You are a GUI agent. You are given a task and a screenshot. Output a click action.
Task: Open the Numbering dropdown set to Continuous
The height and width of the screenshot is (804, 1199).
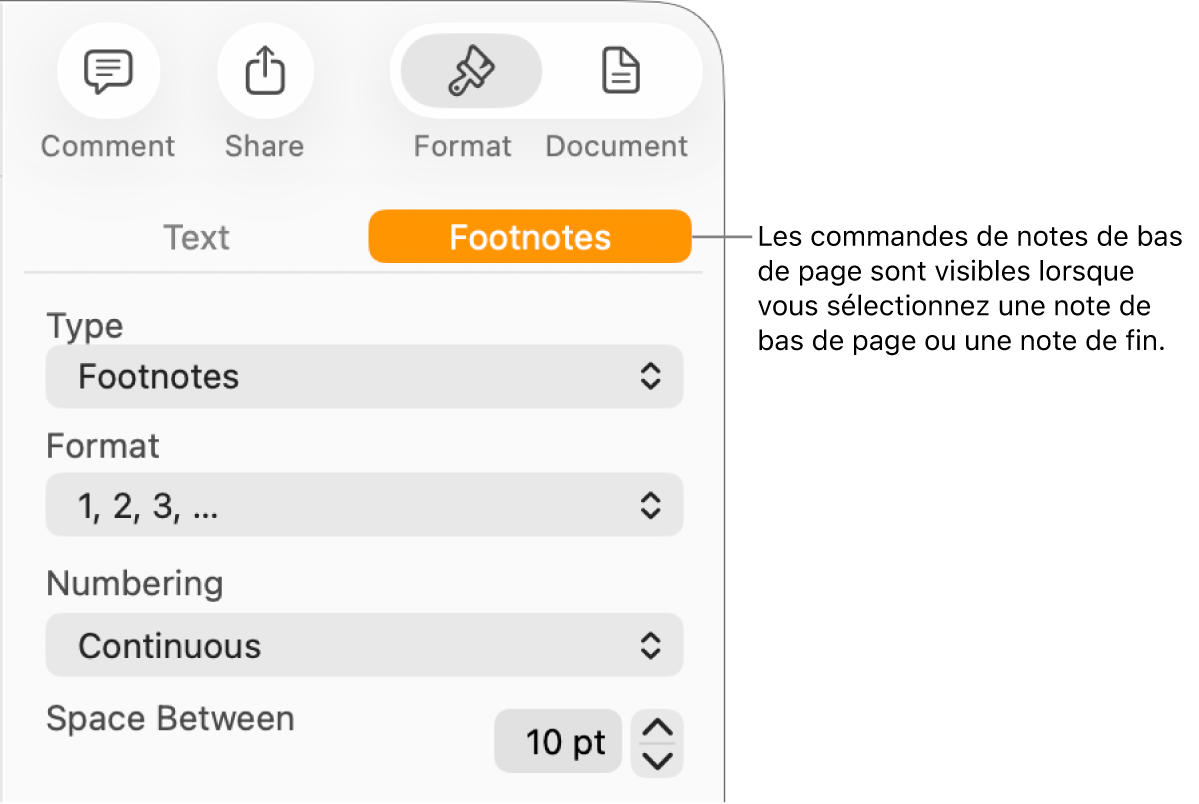tap(364, 645)
